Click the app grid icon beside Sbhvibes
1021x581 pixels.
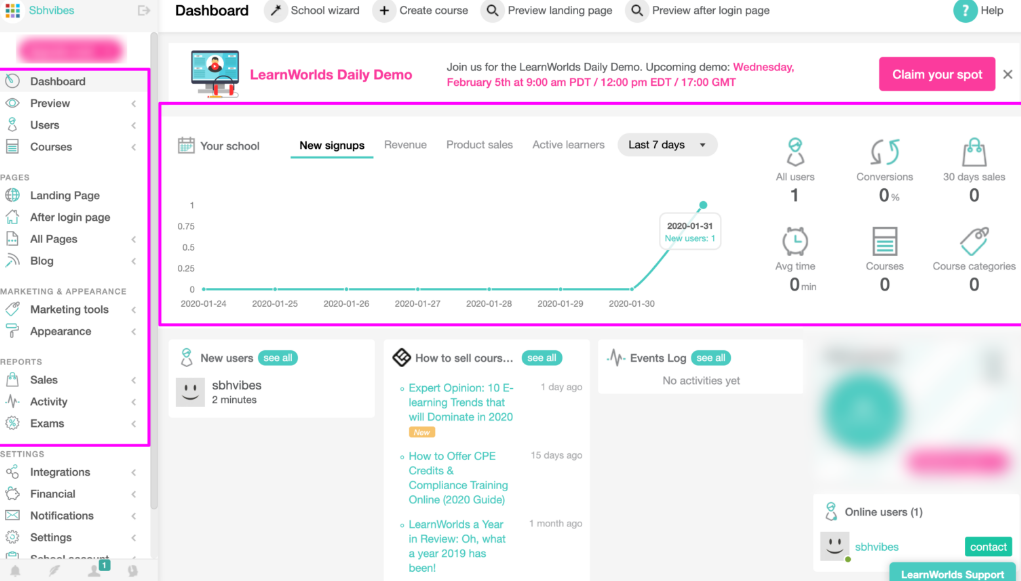click(x=12, y=11)
